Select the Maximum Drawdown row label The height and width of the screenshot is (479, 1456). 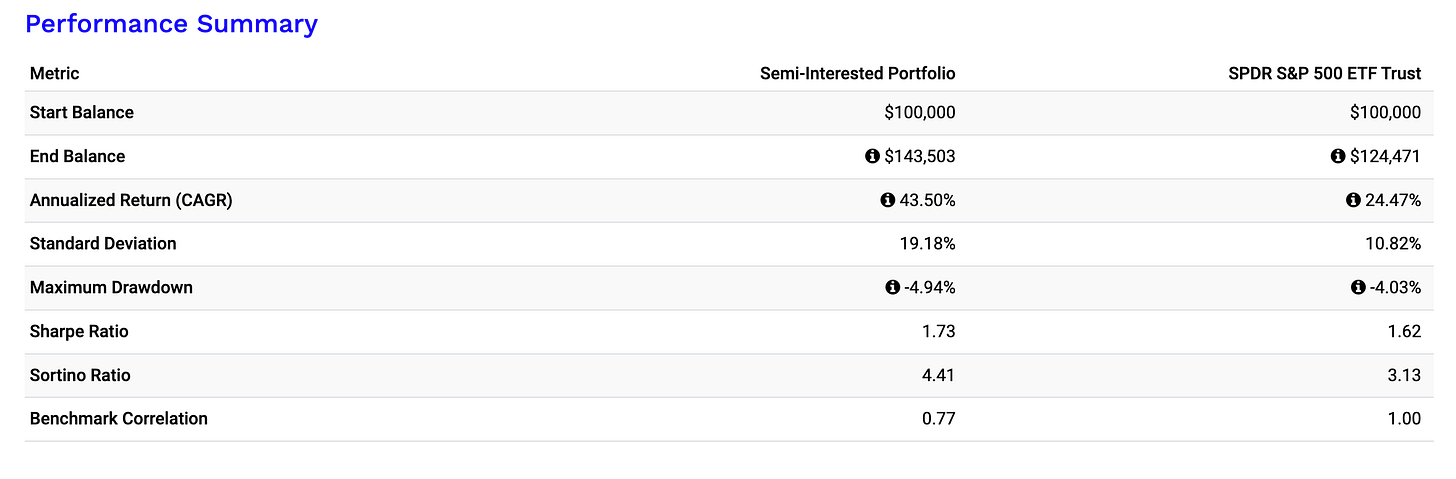[x=111, y=288]
